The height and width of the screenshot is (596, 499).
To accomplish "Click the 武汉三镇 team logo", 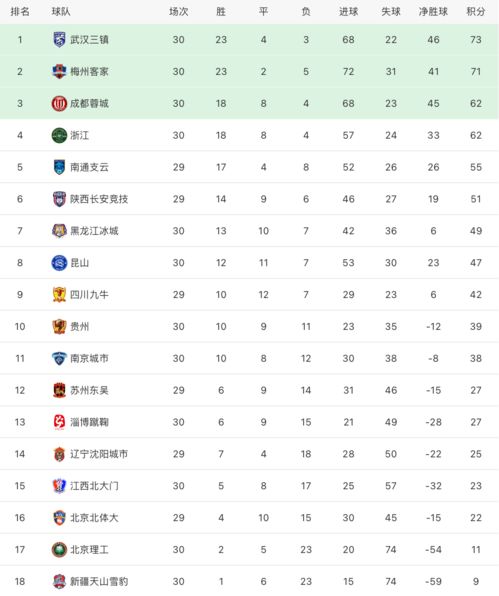I will 59,40.
